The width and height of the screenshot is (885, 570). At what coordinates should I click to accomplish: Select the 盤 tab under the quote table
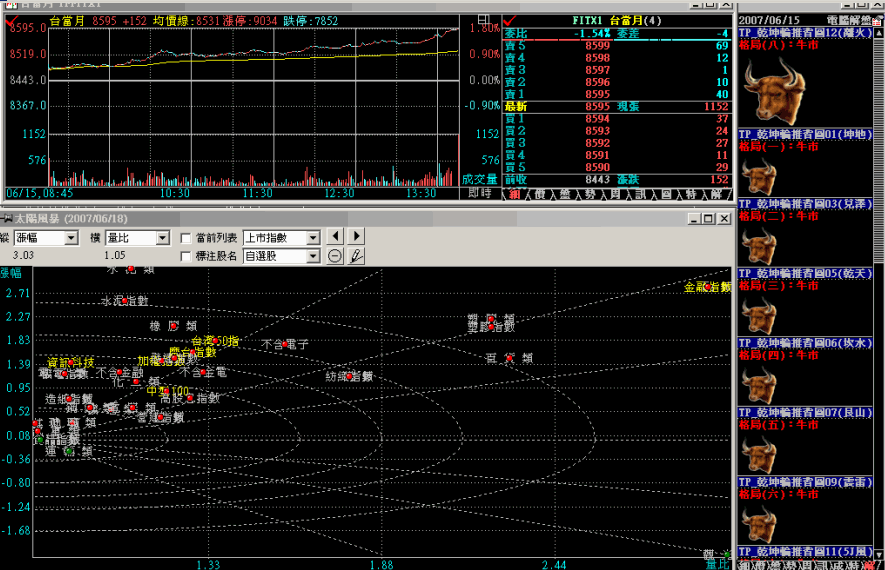[x=565, y=194]
